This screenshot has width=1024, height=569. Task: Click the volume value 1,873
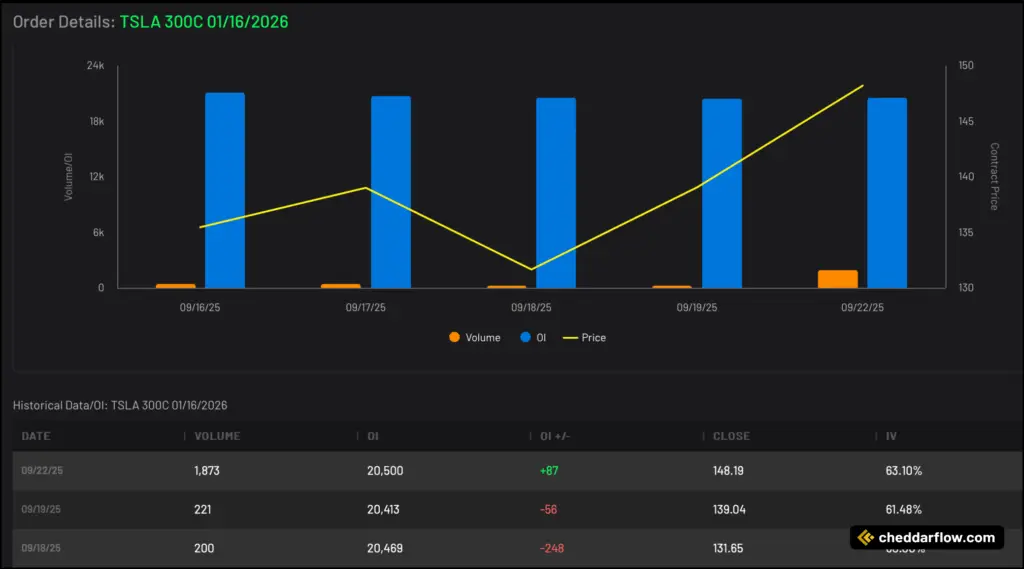pyautogui.click(x=207, y=470)
